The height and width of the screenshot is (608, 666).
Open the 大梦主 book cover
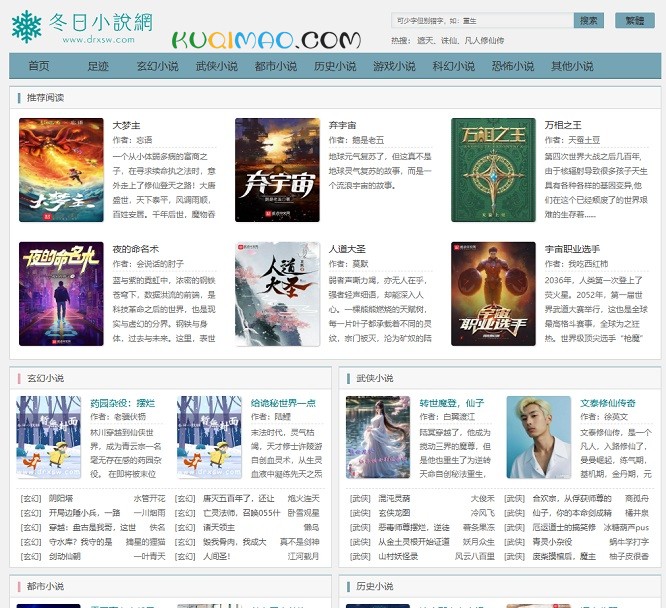(x=61, y=170)
